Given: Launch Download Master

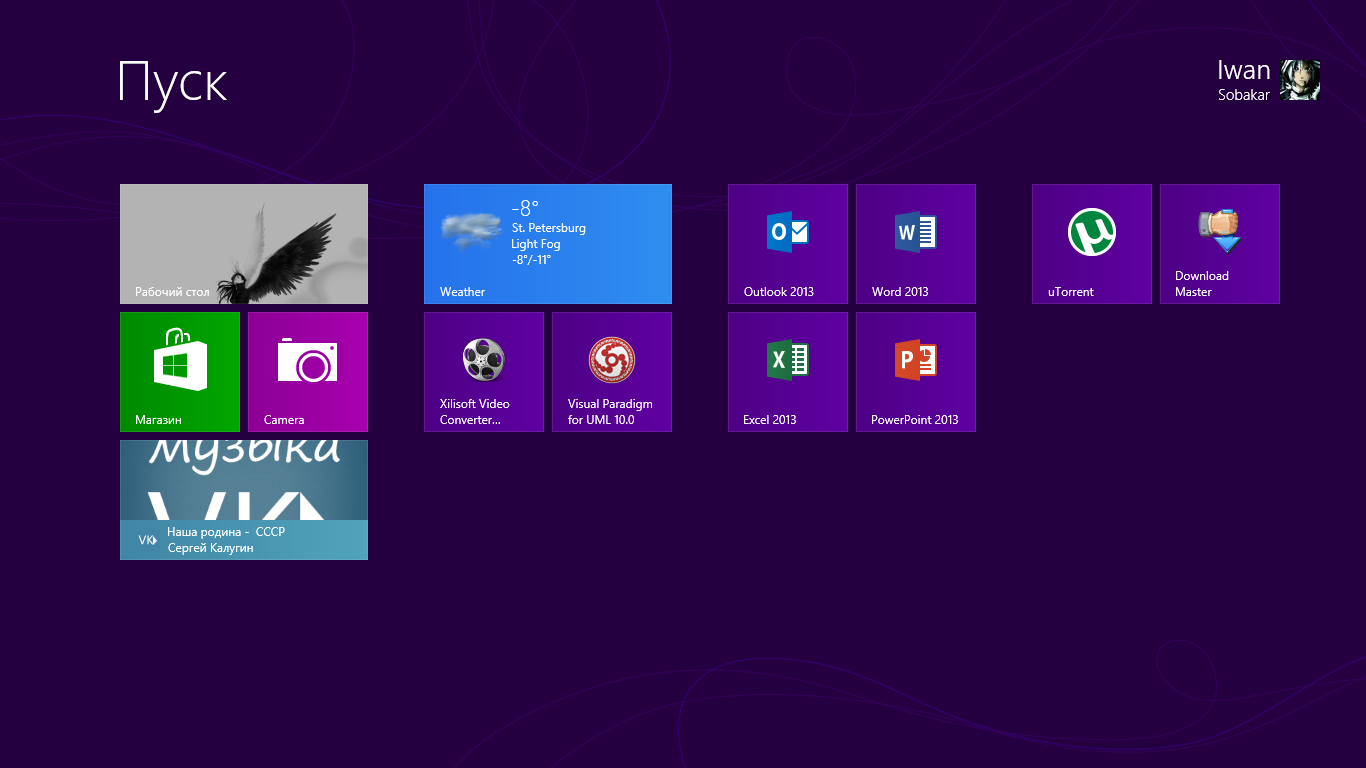Looking at the screenshot, I should (x=1220, y=244).
